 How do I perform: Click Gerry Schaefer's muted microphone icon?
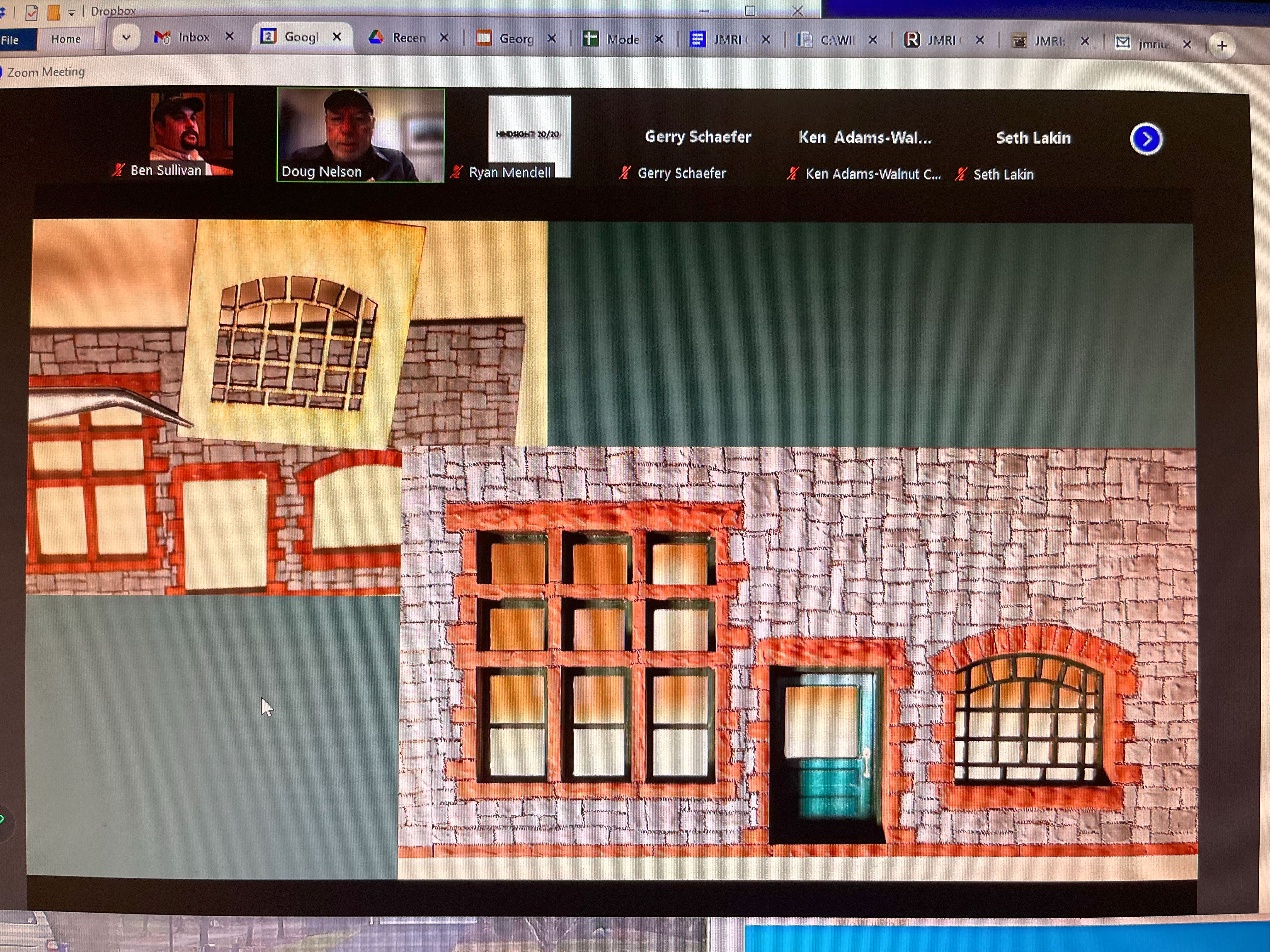pyautogui.click(x=625, y=173)
